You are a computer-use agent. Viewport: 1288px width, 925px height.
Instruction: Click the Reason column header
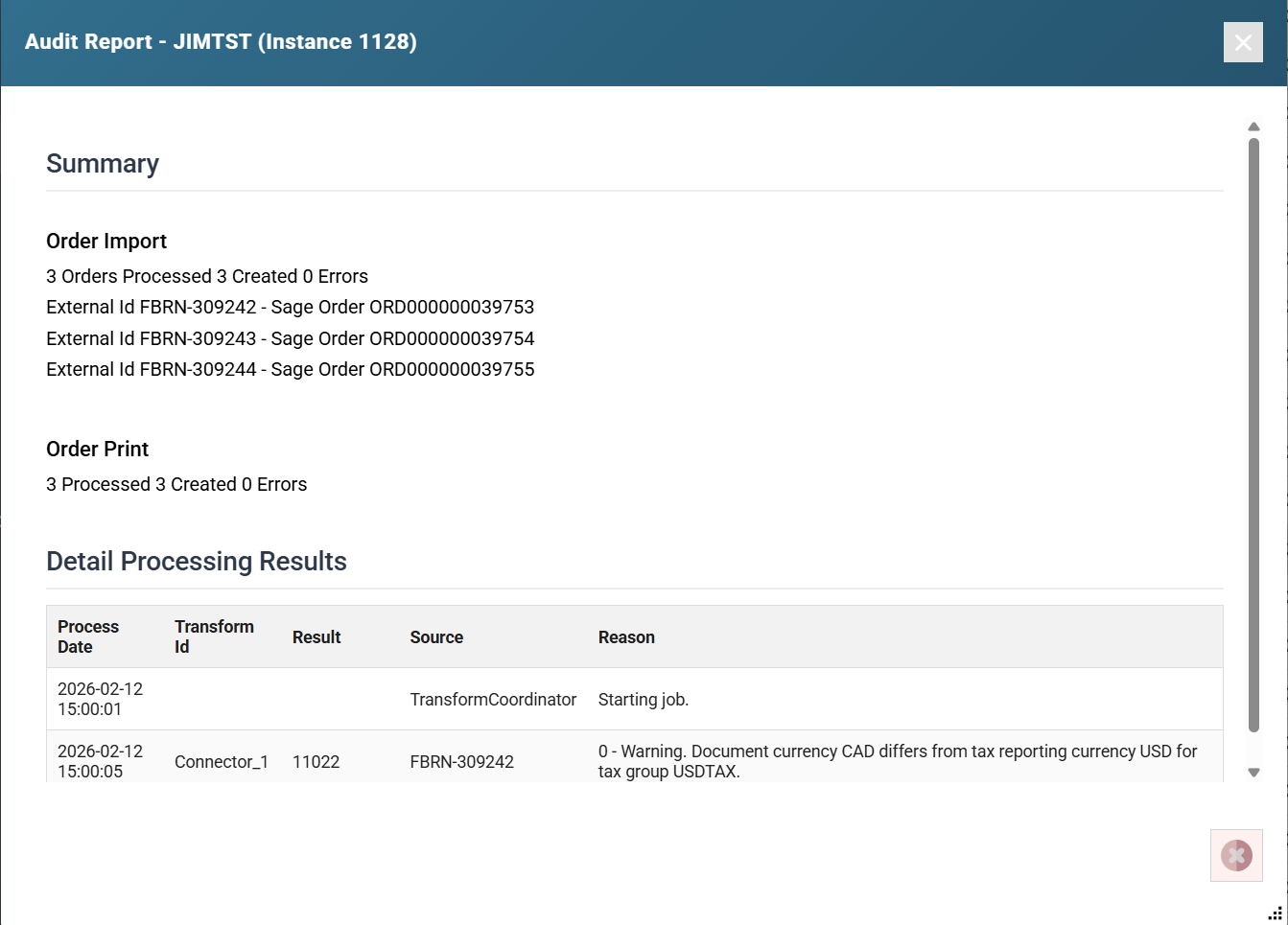tap(626, 637)
